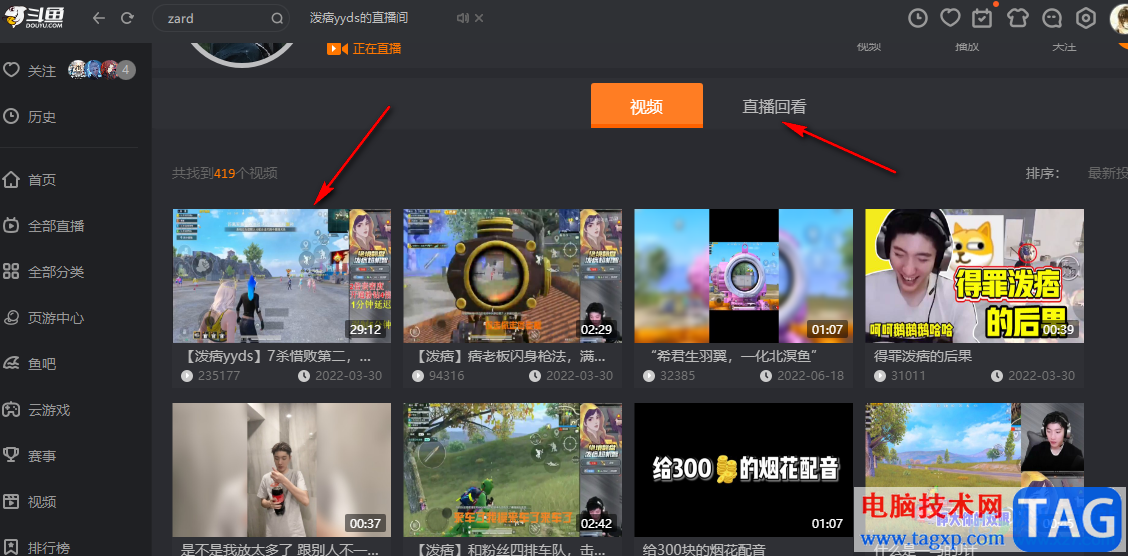Open title 【泼痞】痞老板闪身枪法

click(511, 356)
